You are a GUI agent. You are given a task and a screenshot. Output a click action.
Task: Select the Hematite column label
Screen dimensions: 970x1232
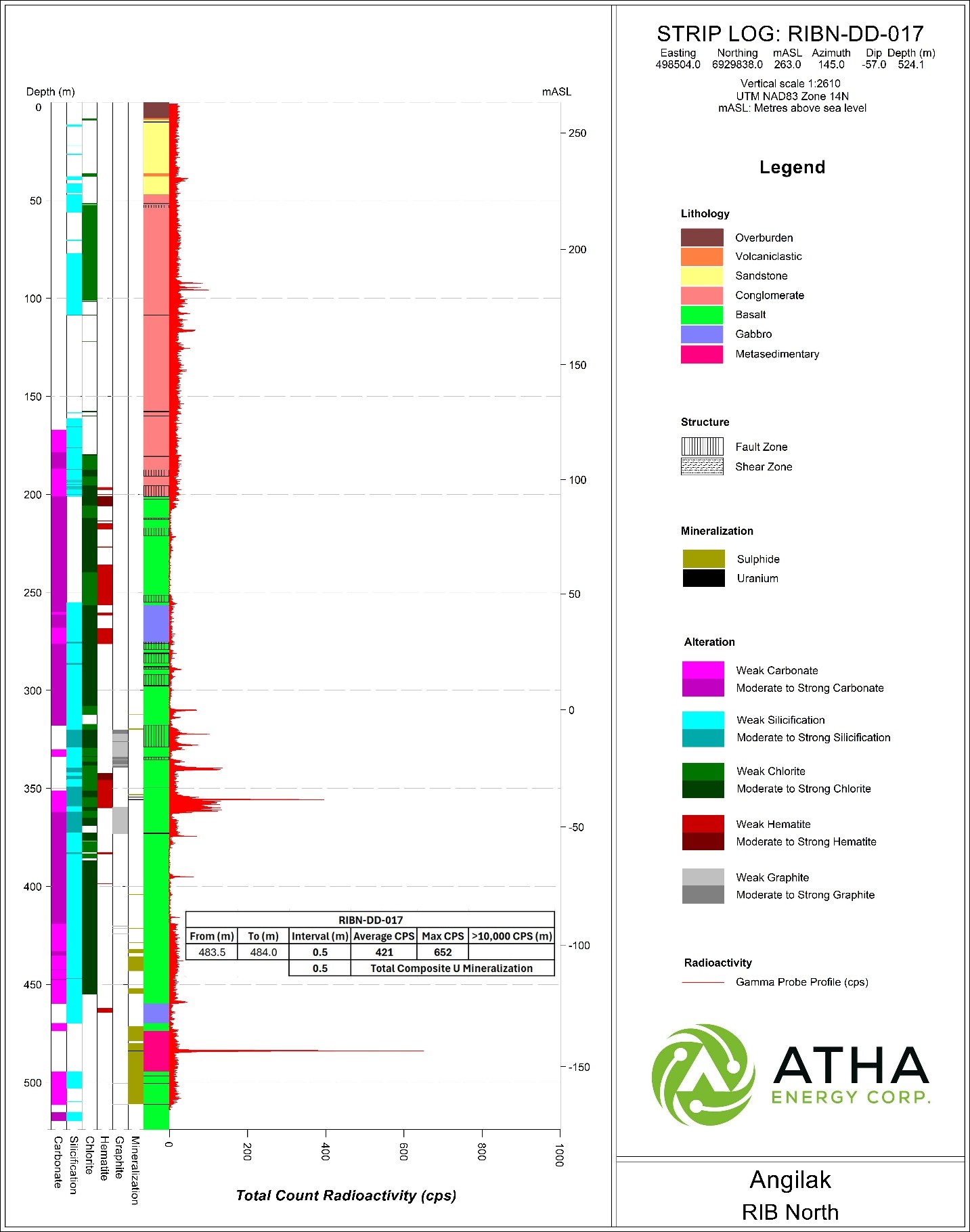click(x=104, y=1159)
